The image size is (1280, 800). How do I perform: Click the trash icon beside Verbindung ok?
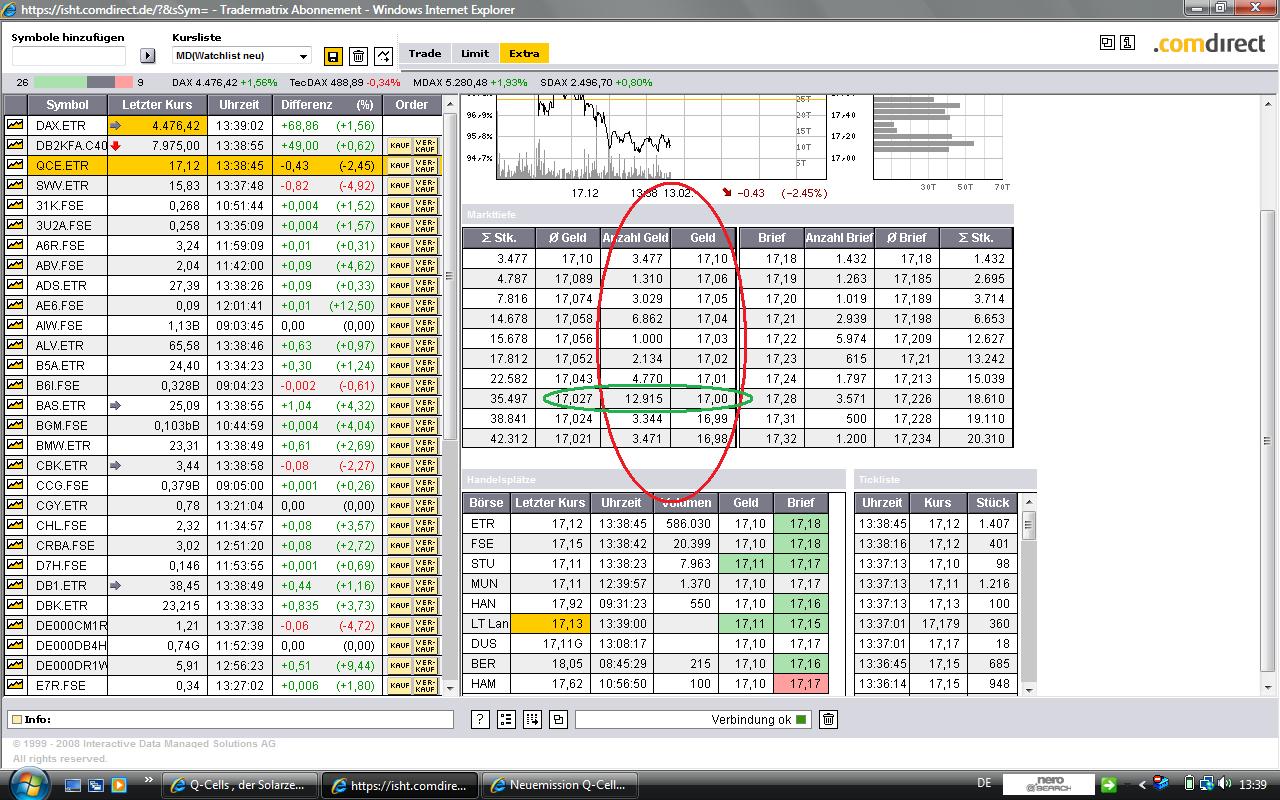(828, 719)
